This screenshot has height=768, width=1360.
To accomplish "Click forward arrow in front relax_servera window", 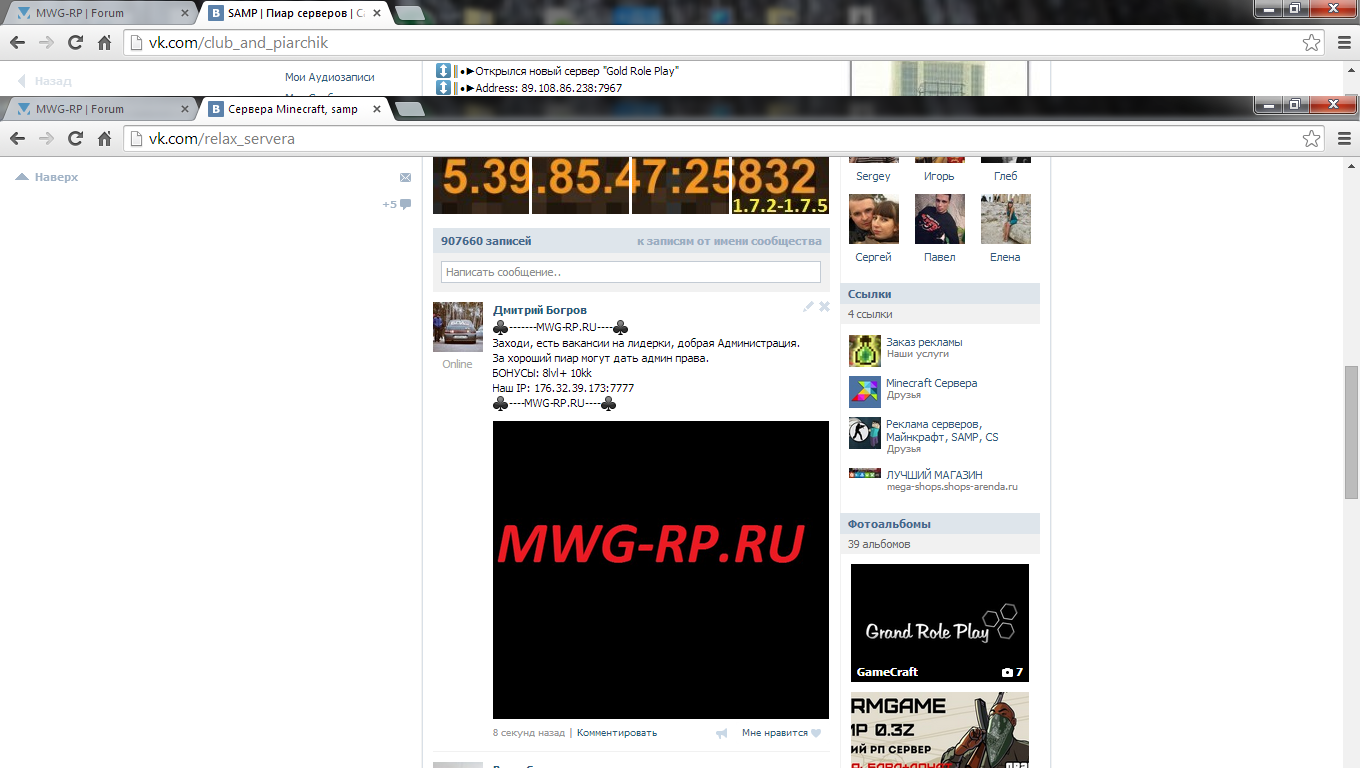I will tap(46, 139).
